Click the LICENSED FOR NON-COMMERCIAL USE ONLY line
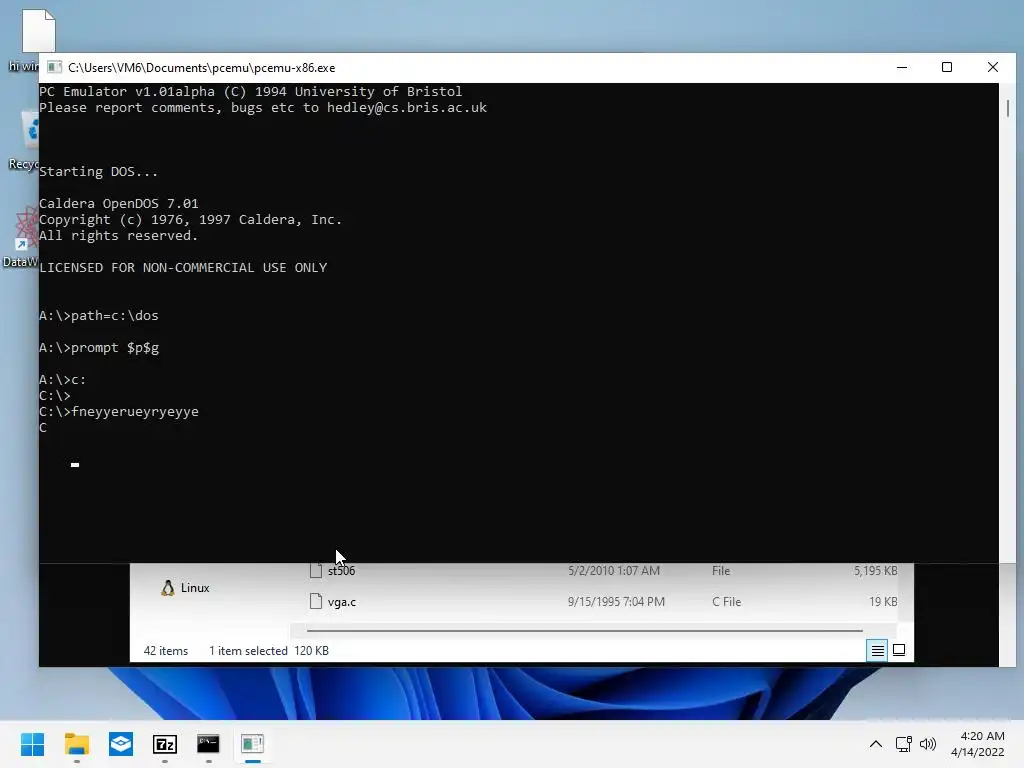This screenshot has height=768, width=1024. click(x=184, y=268)
